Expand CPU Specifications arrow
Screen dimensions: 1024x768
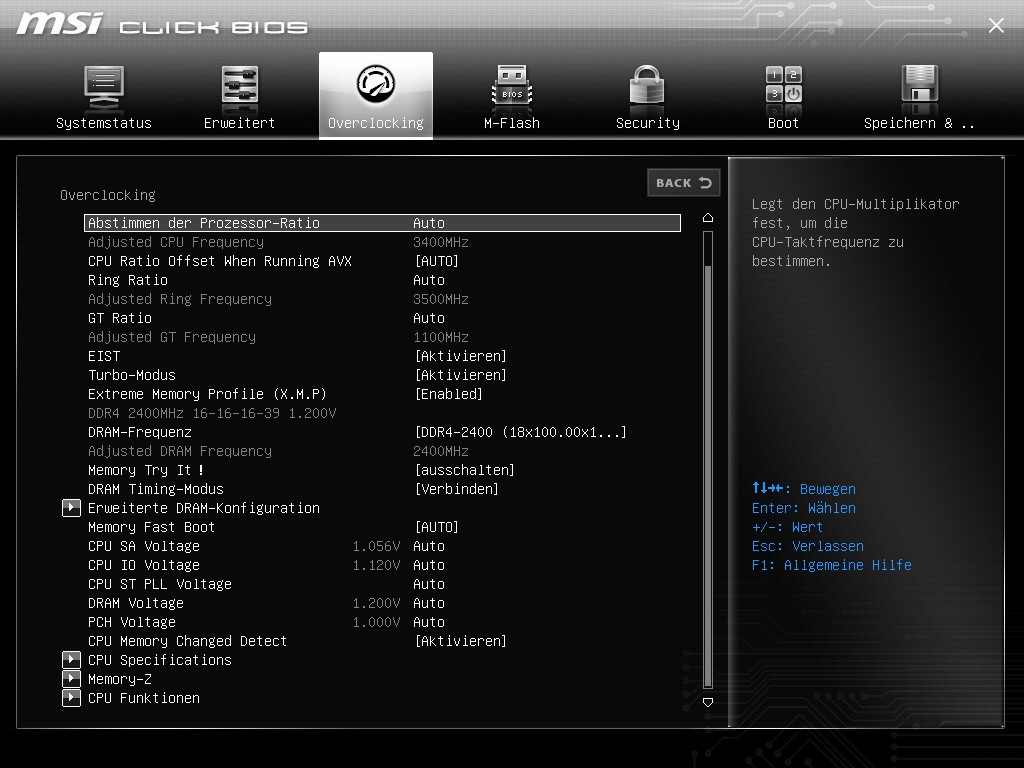tap(71, 660)
